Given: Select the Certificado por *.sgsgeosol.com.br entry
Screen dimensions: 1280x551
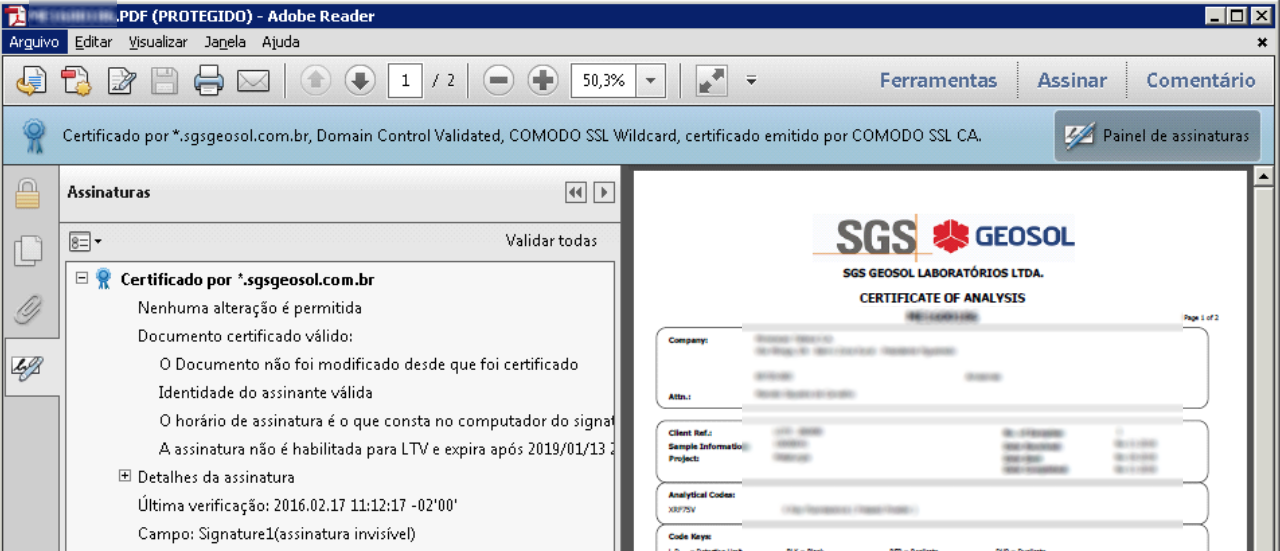Looking at the screenshot, I should [247, 280].
